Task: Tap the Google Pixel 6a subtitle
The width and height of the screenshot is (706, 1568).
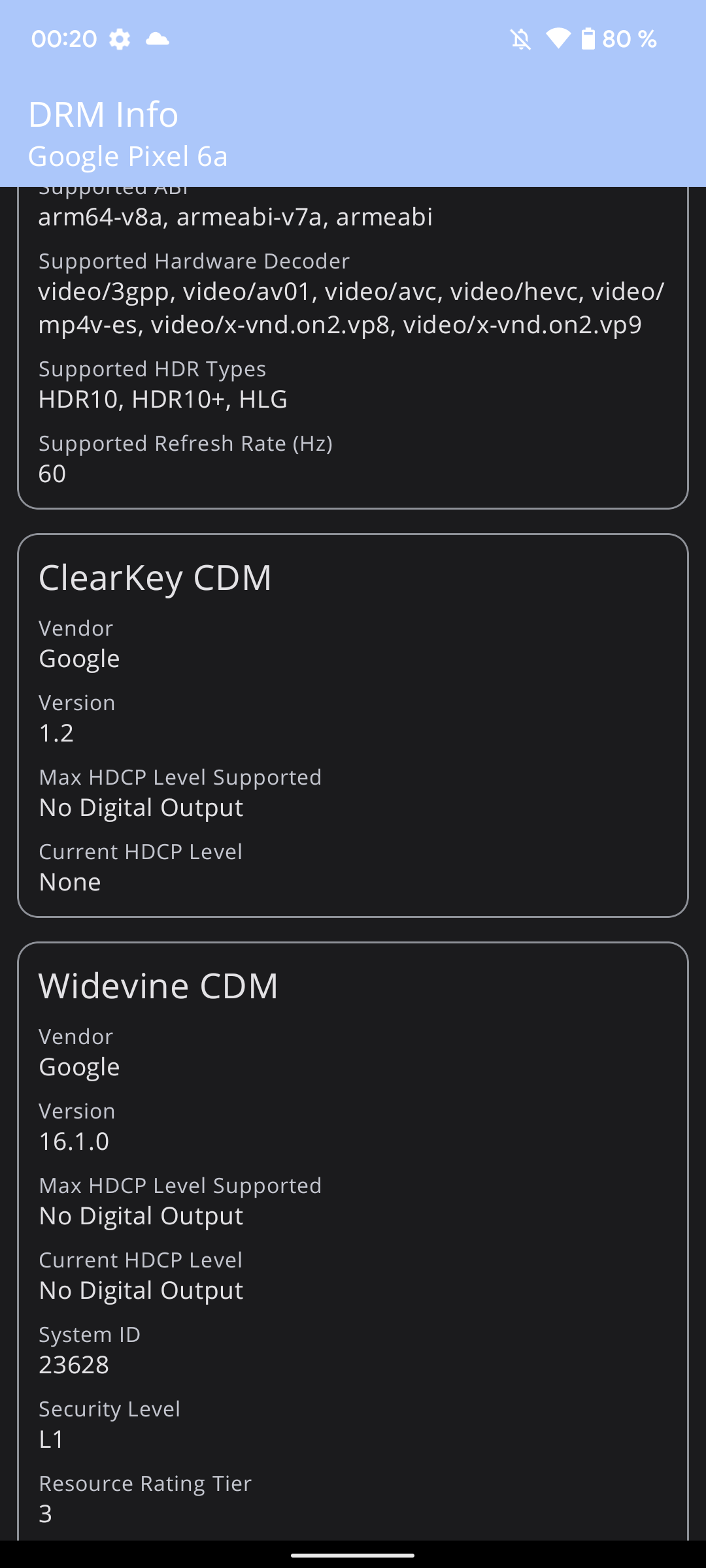Action: (128, 157)
